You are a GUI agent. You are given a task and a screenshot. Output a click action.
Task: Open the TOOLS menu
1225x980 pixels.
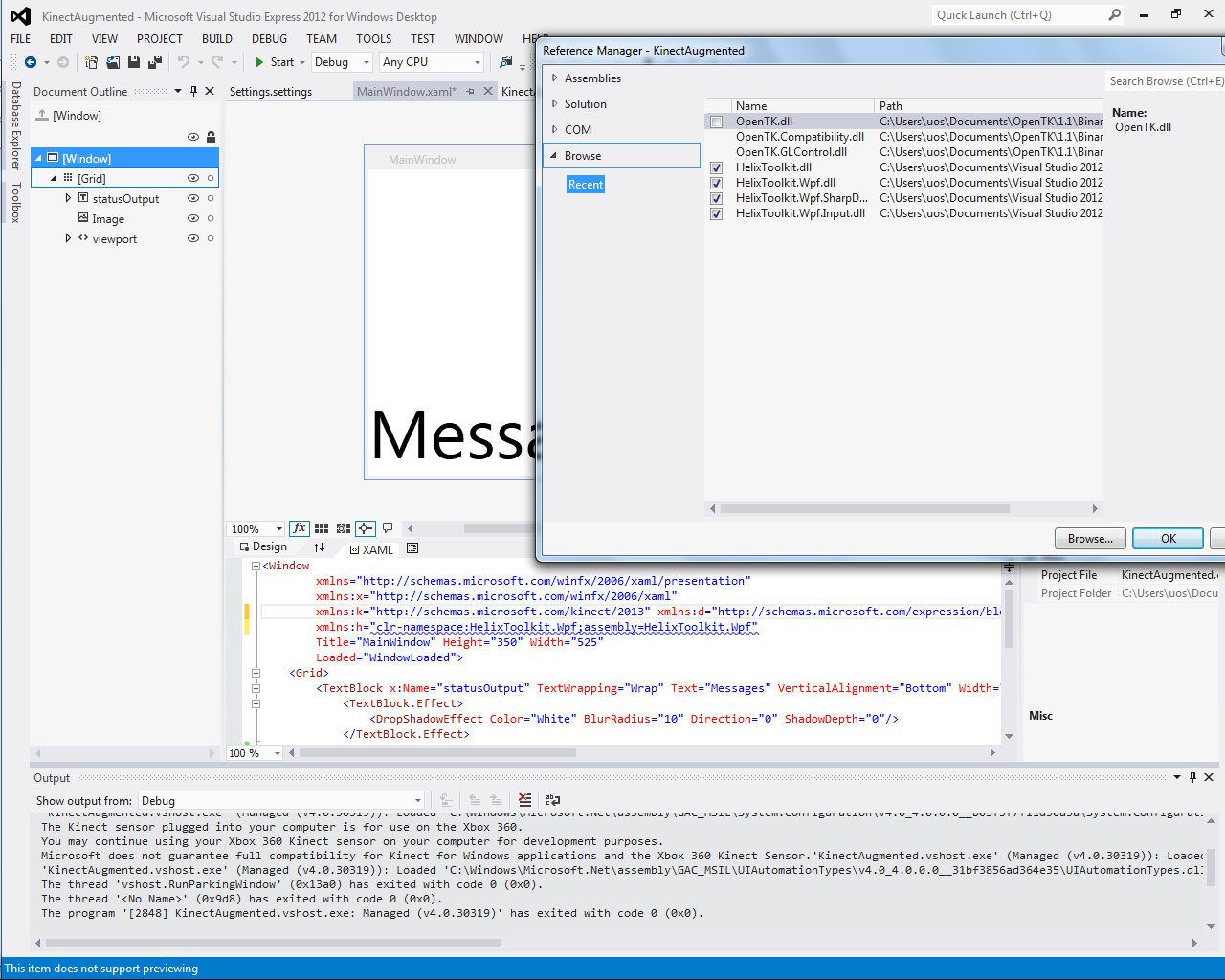(x=374, y=39)
